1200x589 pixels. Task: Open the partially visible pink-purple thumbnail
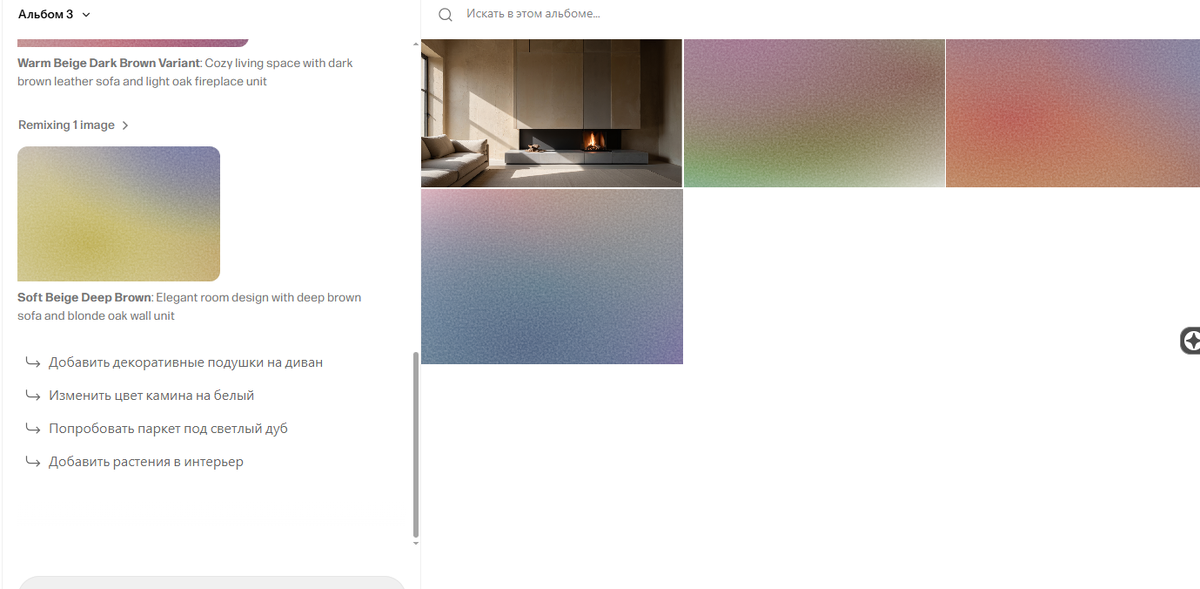click(x=133, y=43)
